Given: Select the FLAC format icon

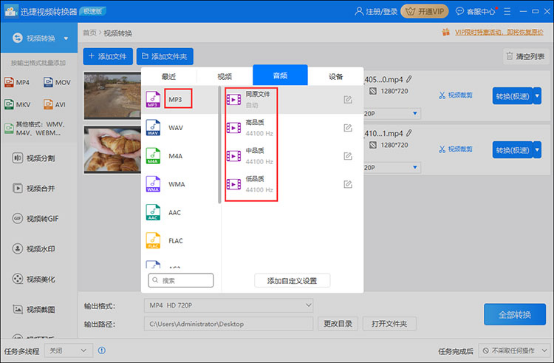Looking at the screenshot, I should (x=153, y=241).
